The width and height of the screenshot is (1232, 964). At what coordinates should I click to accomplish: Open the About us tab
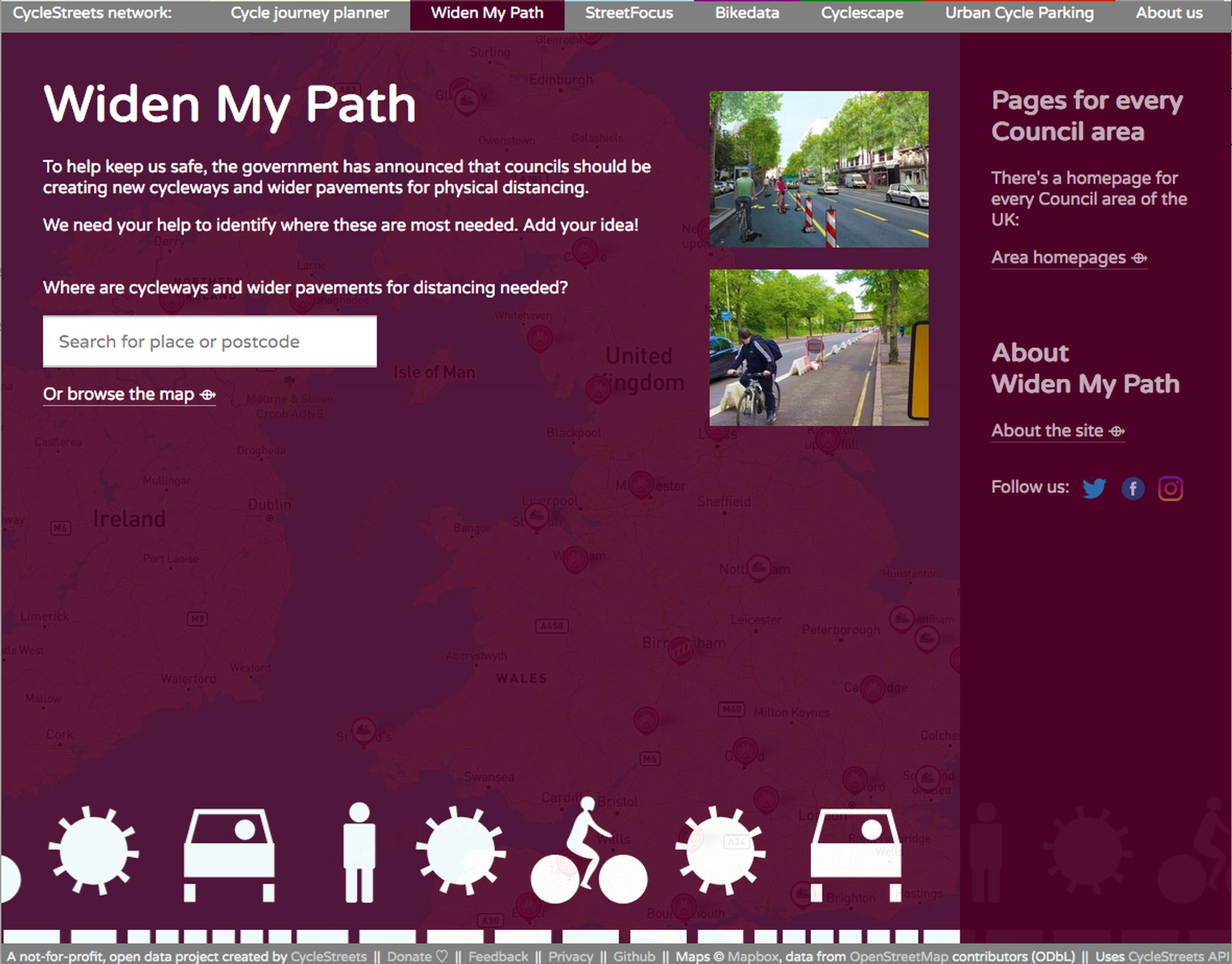(1169, 13)
